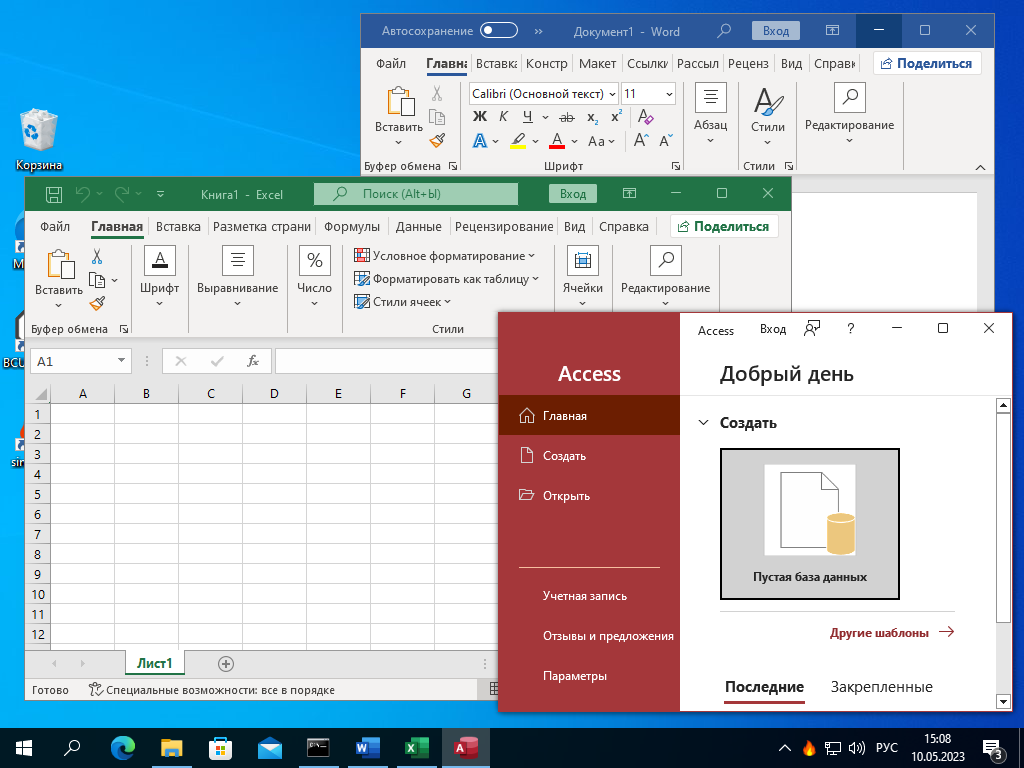Open Command Prompt from taskbar
Screen dimensions: 1024x768
click(x=318, y=748)
